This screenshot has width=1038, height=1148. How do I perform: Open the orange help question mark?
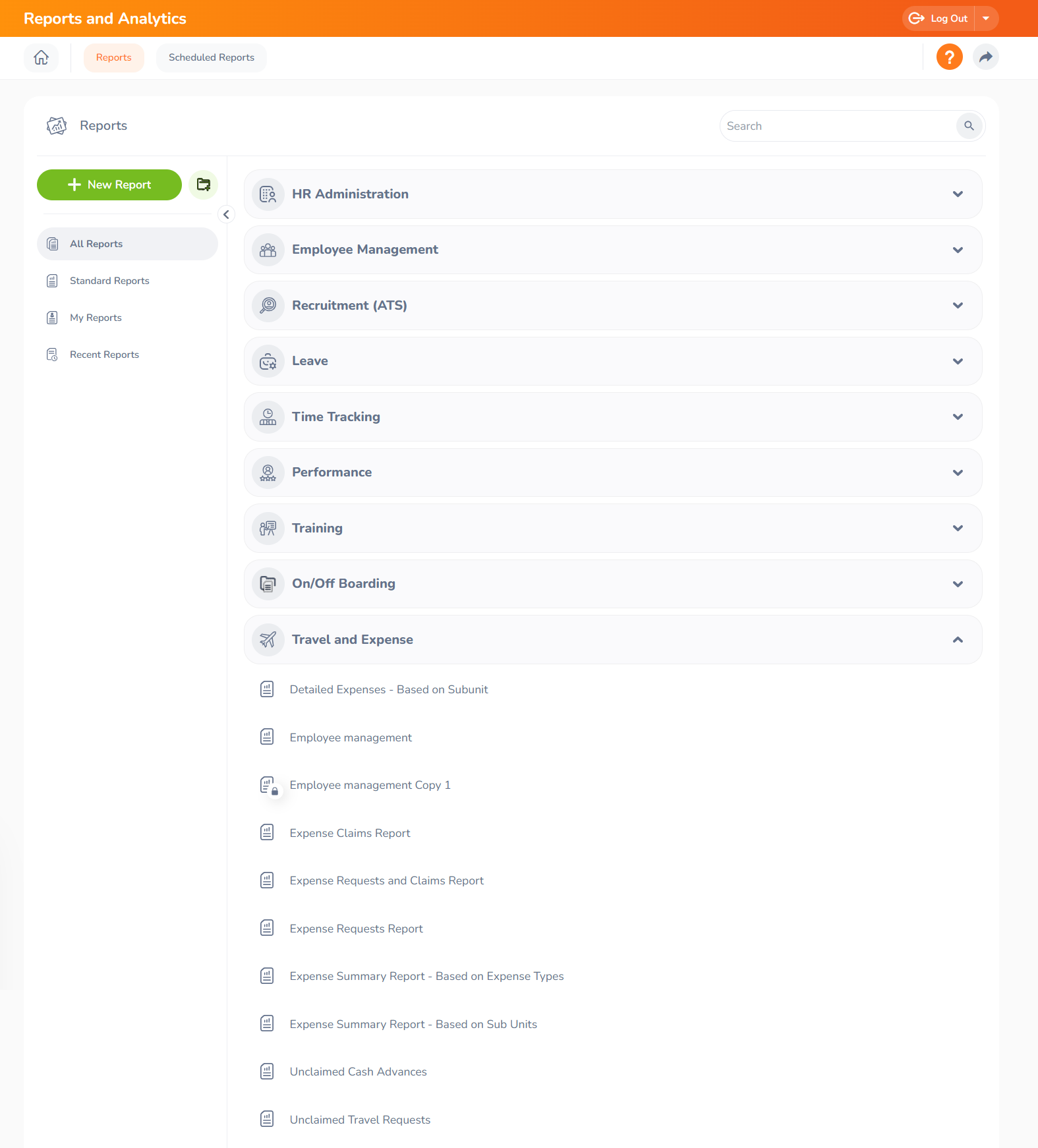(949, 57)
